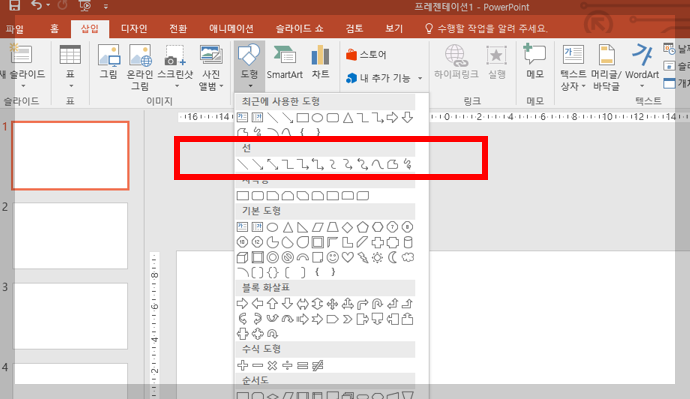Choose the no-symbol prohibited shape

coord(287,257)
